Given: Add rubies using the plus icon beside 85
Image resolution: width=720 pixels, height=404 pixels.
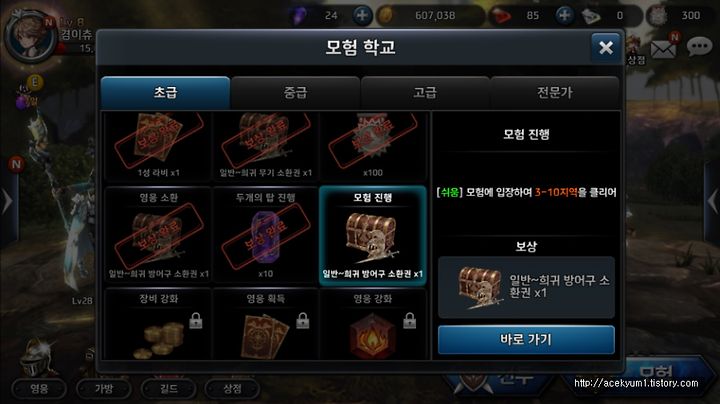Looking at the screenshot, I should coord(564,15).
